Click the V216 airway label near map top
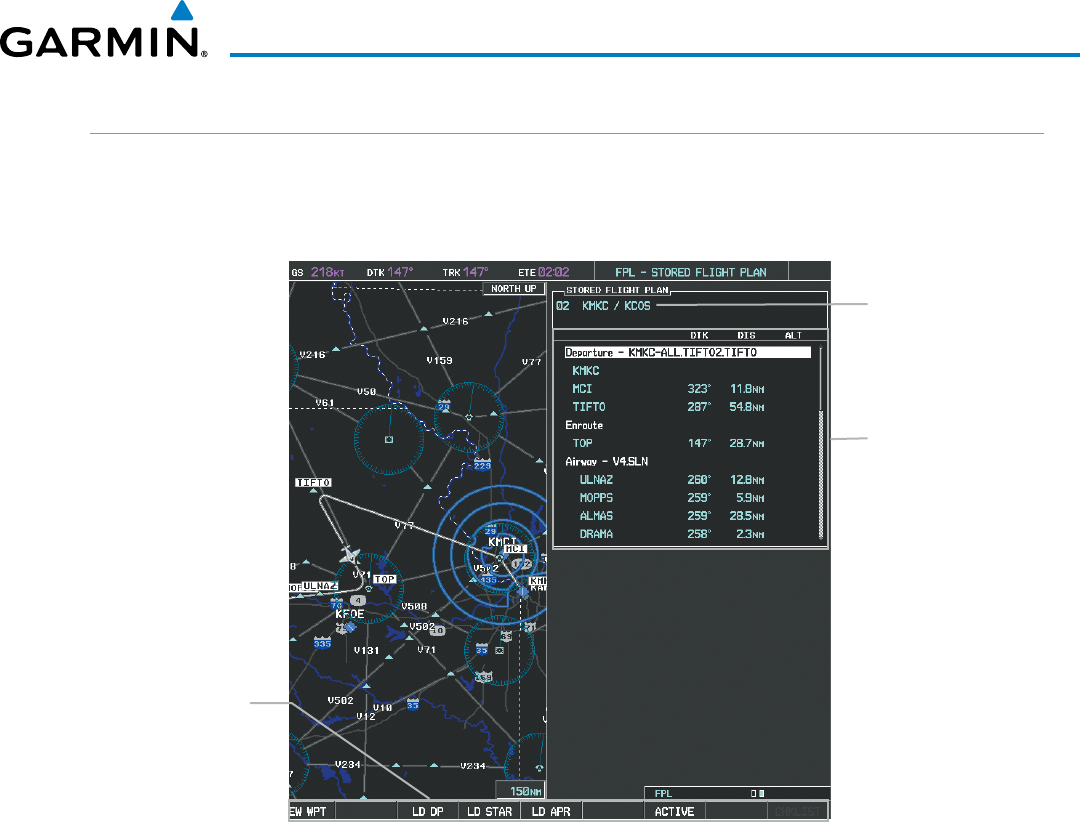Image resolution: width=1080 pixels, height=822 pixels. point(455,321)
